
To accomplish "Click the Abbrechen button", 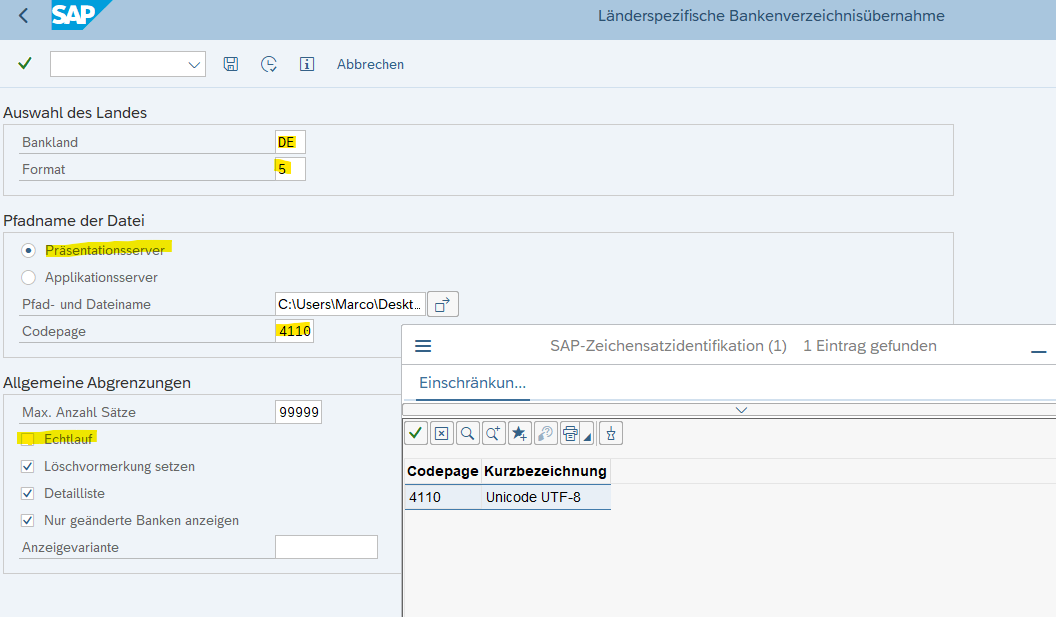I will coord(369,64).
